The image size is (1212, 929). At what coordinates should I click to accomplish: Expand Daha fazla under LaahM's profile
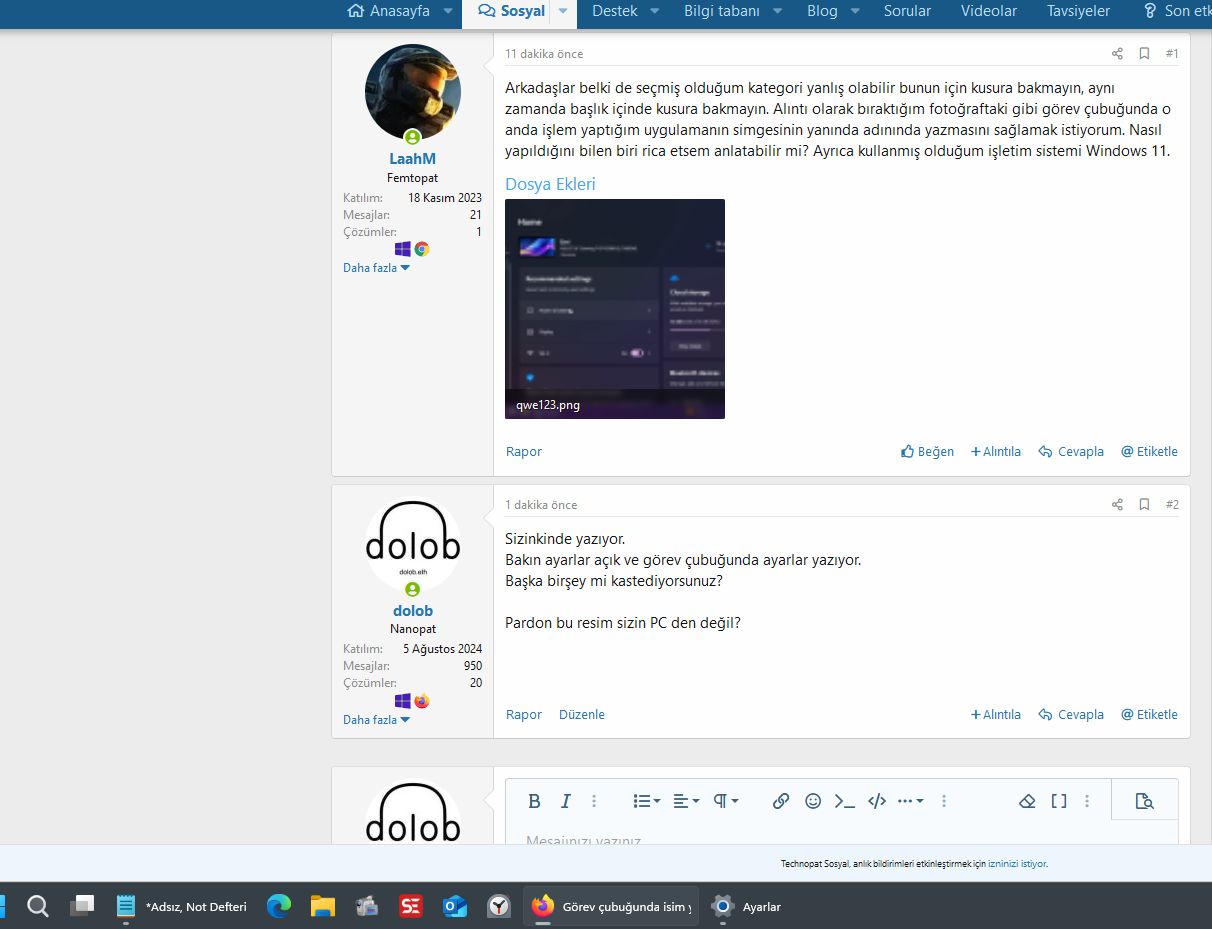tap(376, 268)
